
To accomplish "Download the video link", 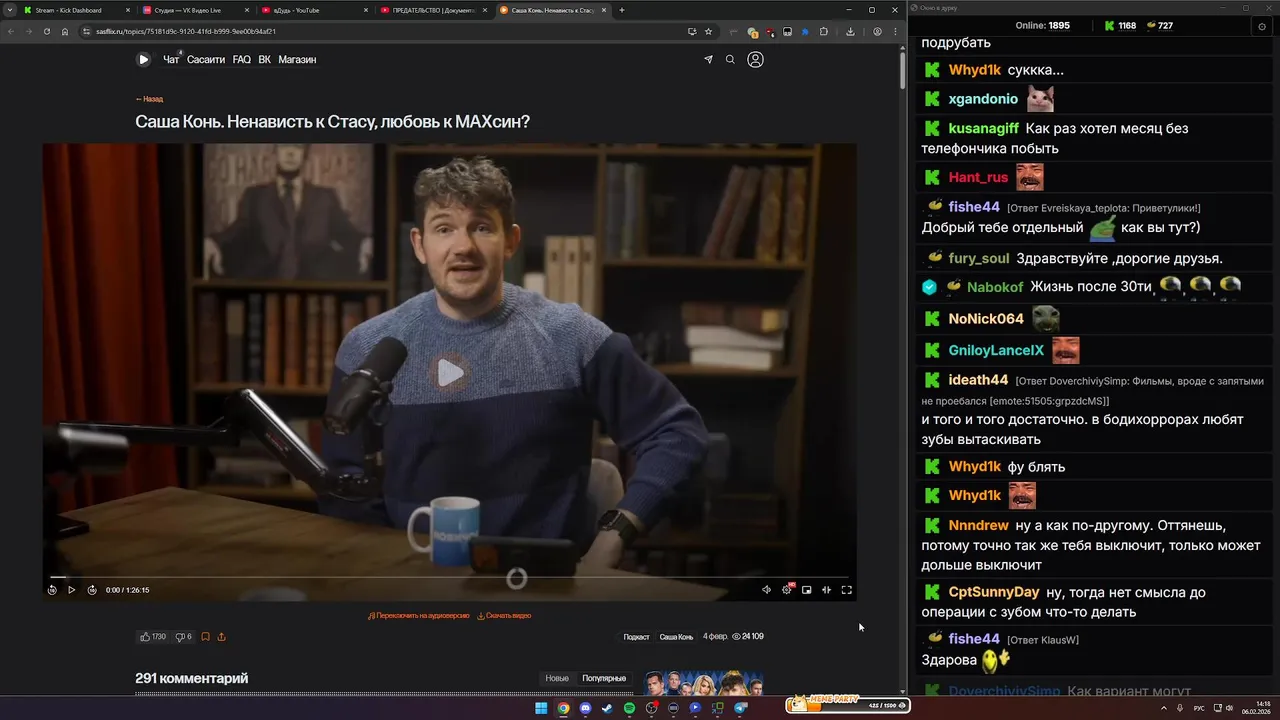I will tap(504, 616).
